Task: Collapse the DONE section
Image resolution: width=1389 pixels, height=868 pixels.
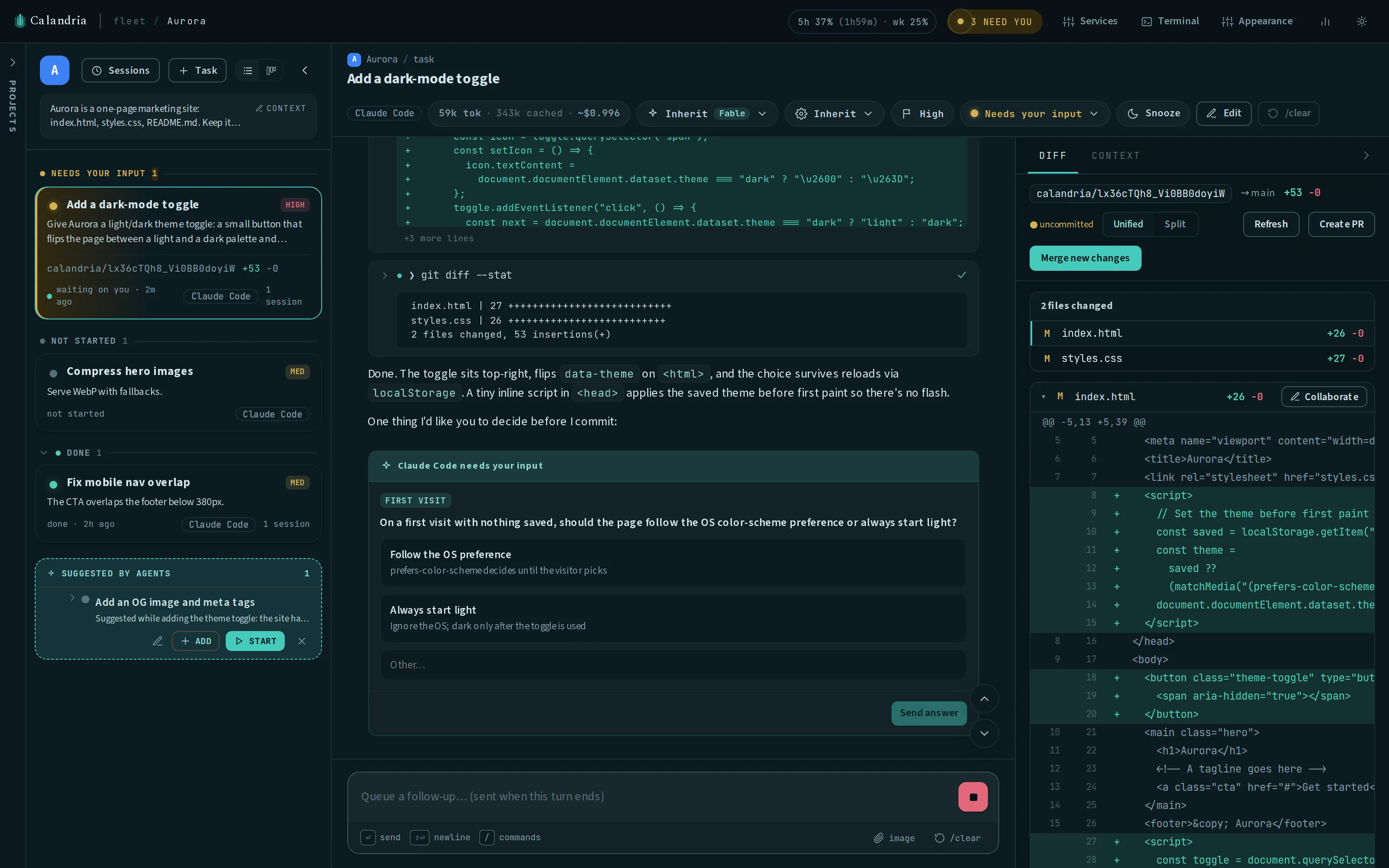Action: pyautogui.click(x=43, y=453)
